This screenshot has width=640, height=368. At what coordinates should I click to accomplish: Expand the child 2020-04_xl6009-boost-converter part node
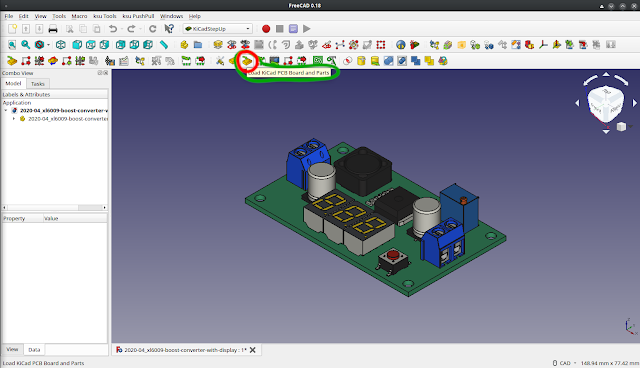(x=14, y=119)
